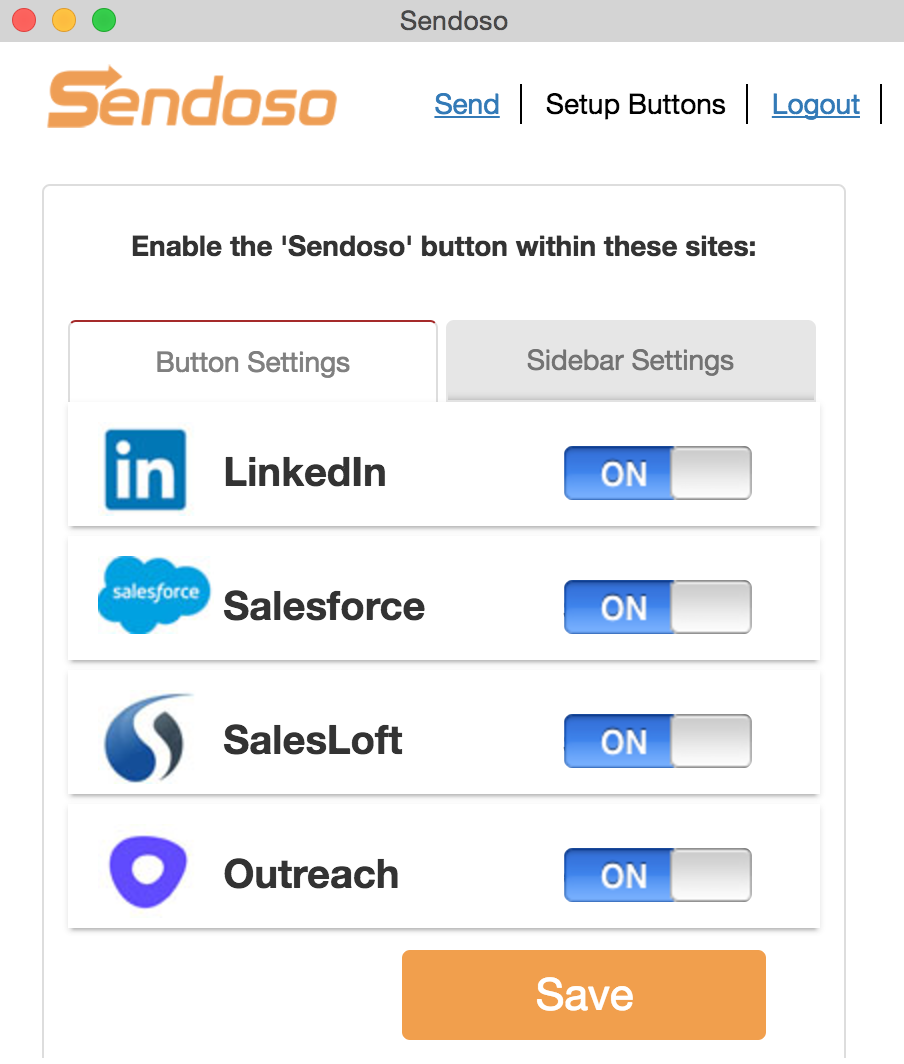Click the orange Sendoso logo
Viewport: 904px width, 1064px height.
pyautogui.click(x=192, y=99)
